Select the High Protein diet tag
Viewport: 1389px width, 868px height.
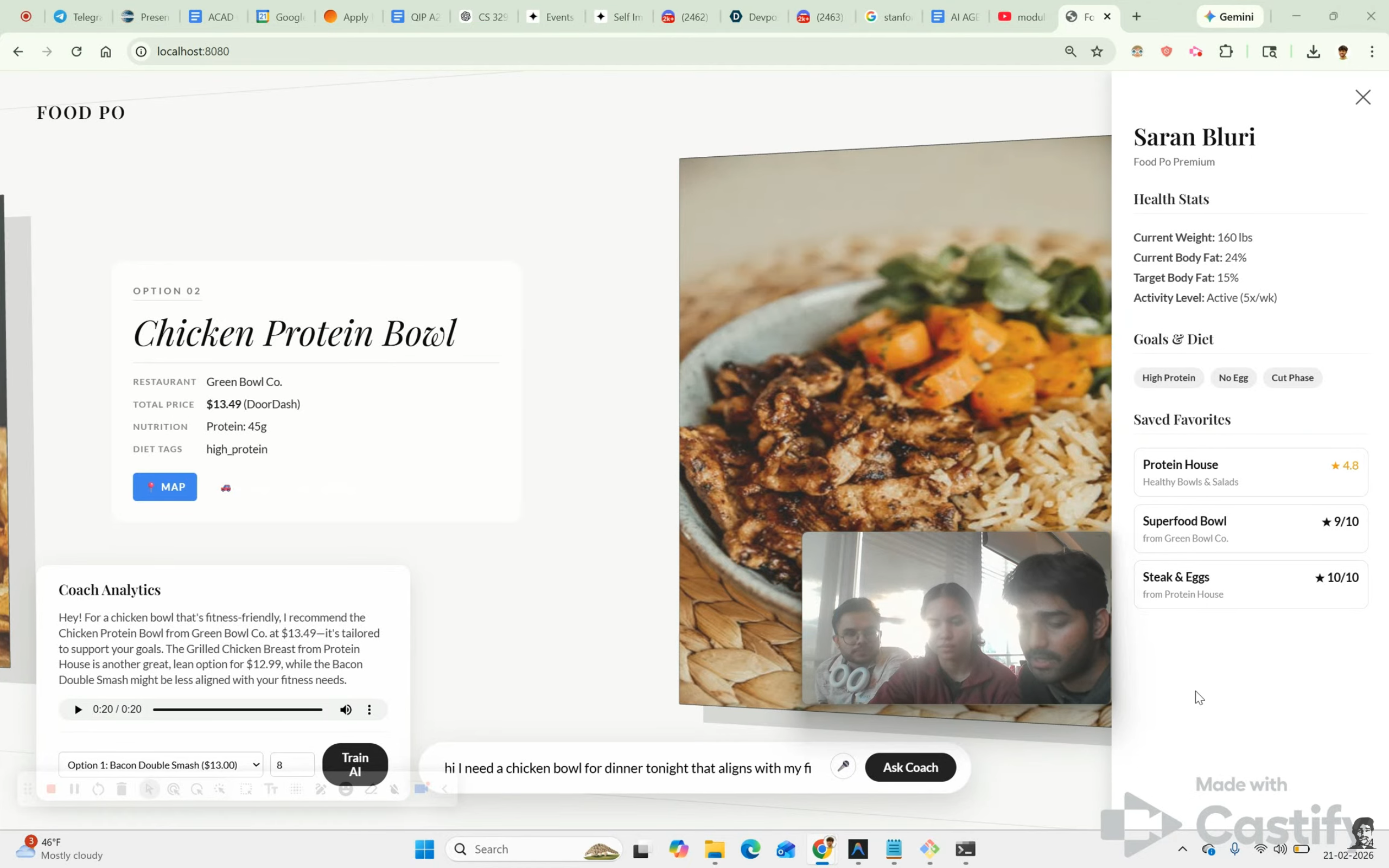[1169, 378]
